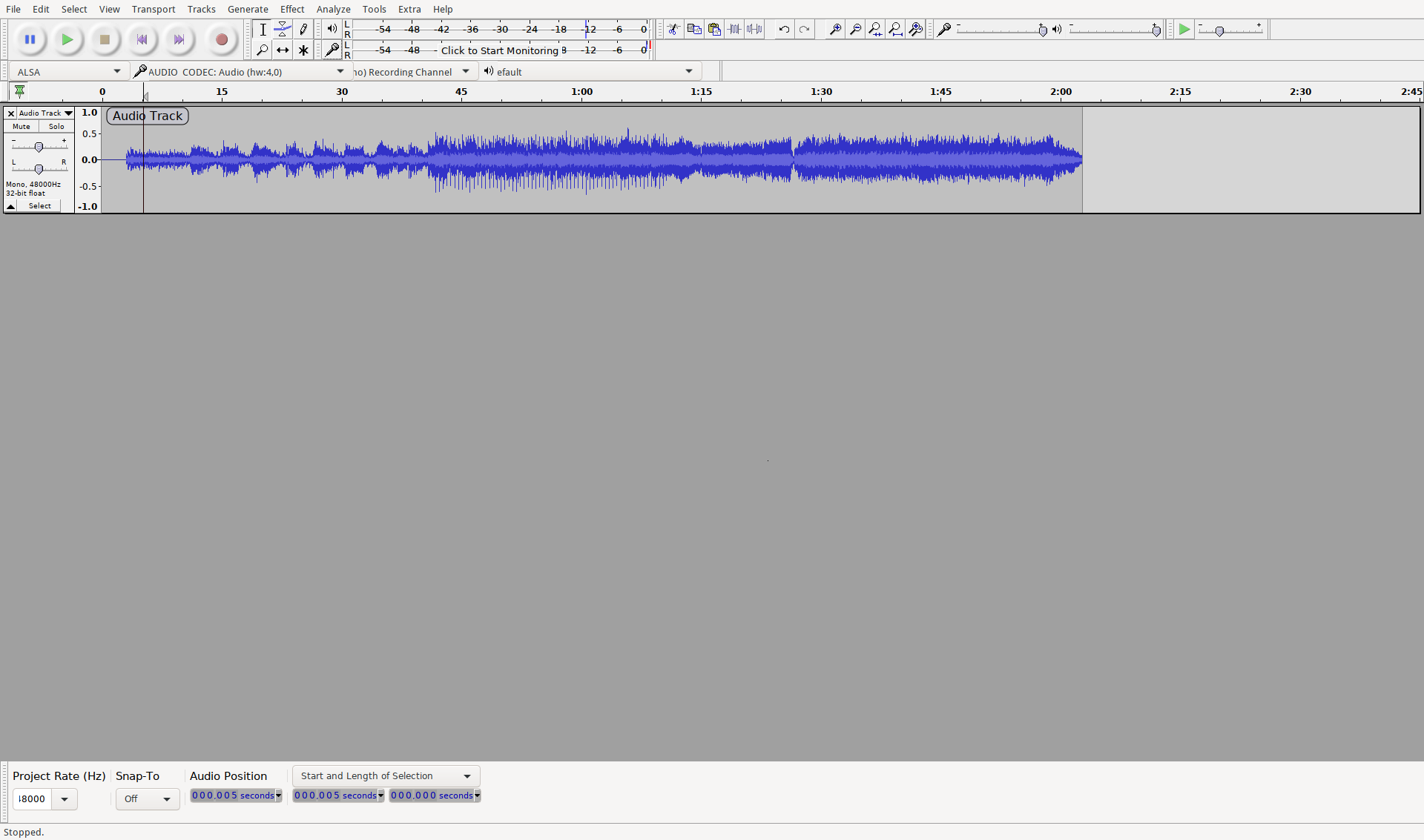Screen dimensions: 1424x840
Task: Skip to end of the project
Action: coord(179,39)
